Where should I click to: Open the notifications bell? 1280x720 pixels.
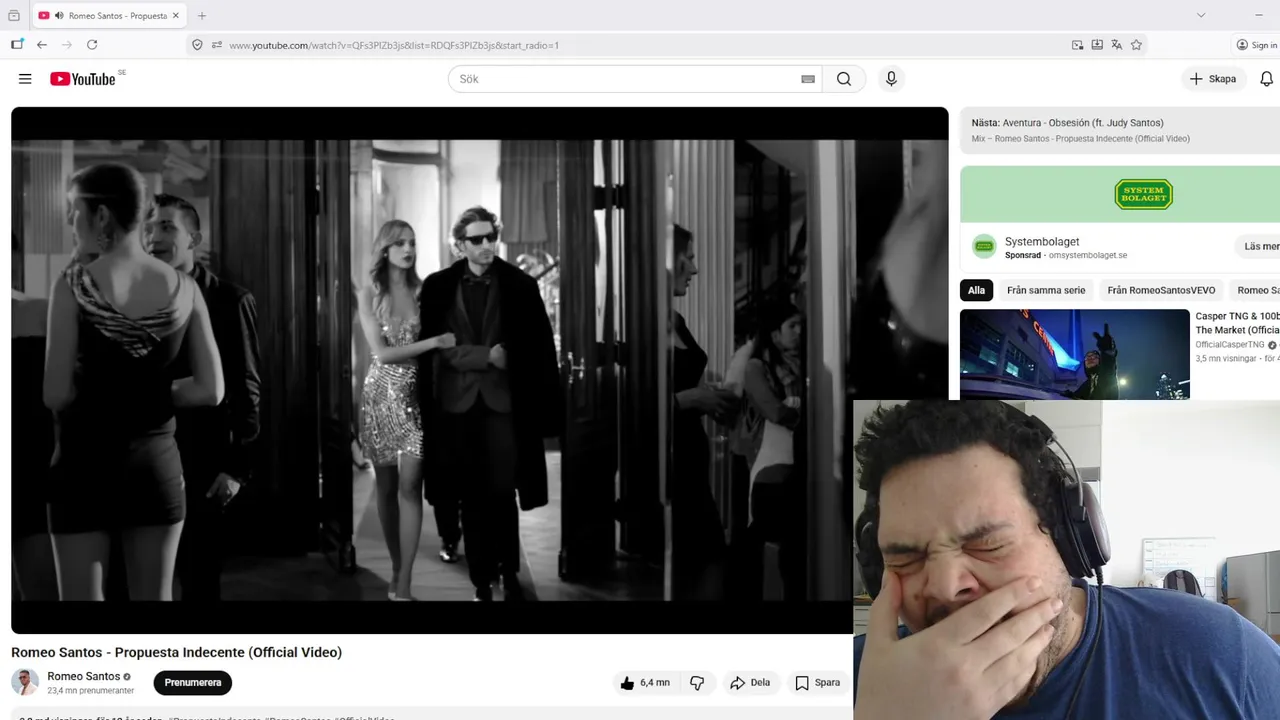1266,79
